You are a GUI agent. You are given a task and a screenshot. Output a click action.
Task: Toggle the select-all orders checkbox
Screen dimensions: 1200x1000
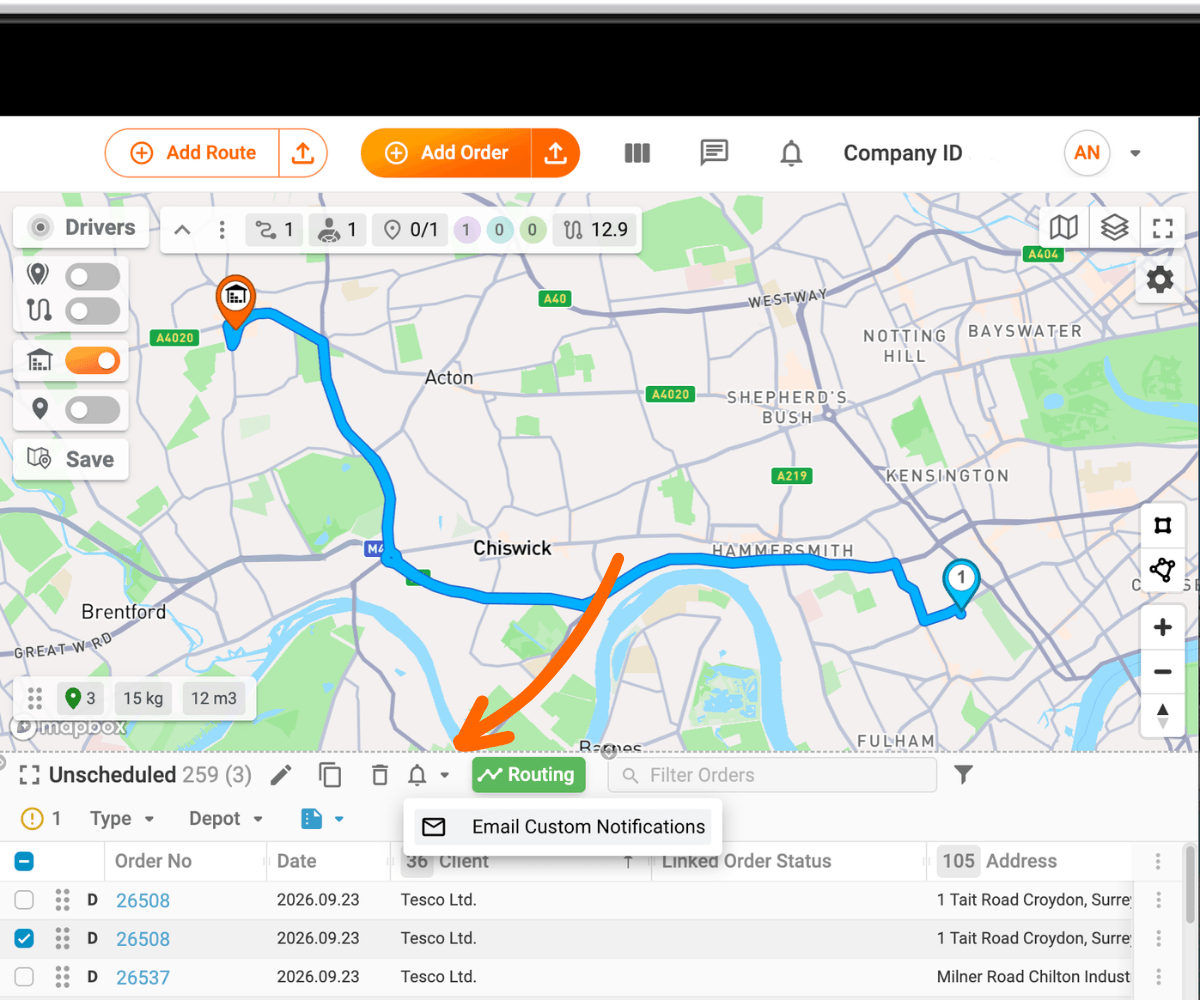[25, 861]
